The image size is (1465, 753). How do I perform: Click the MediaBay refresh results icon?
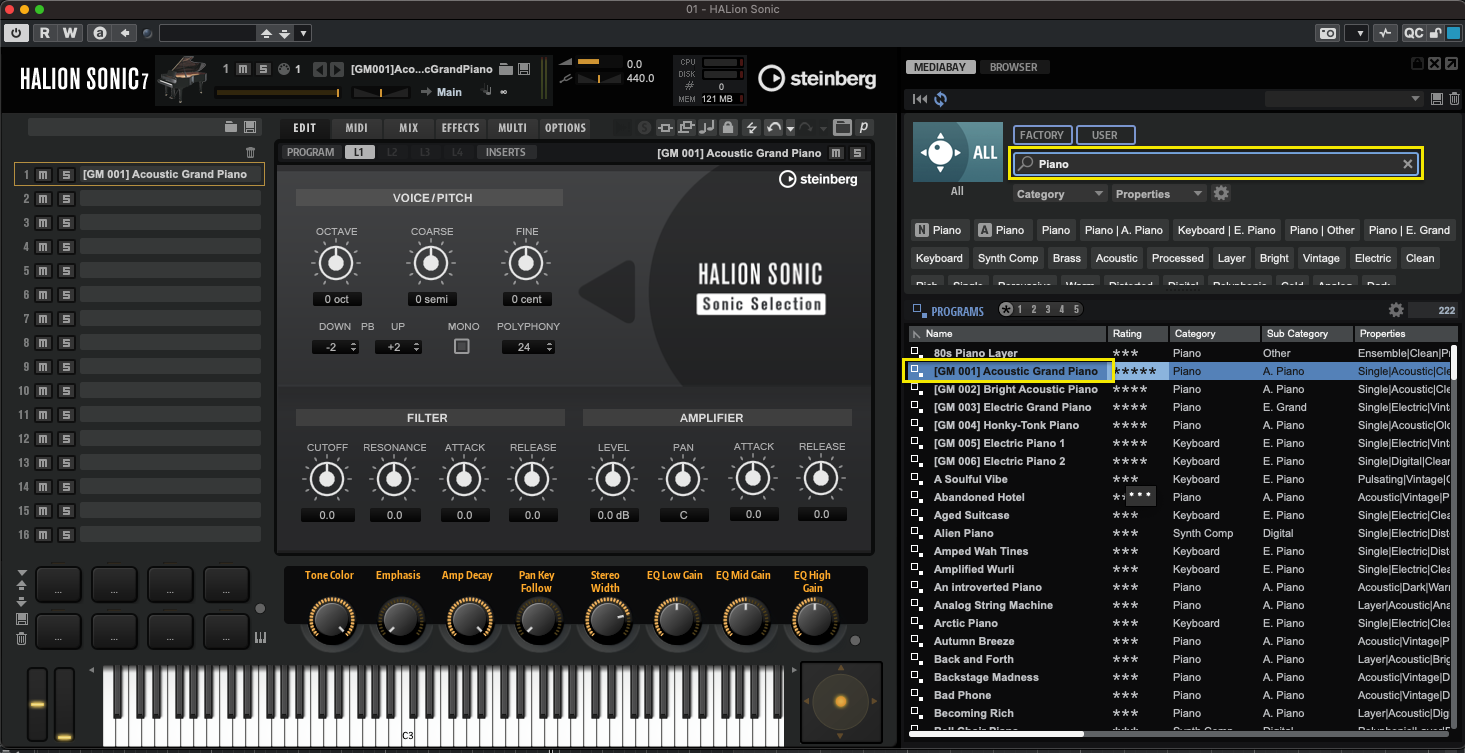[x=940, y=99]
